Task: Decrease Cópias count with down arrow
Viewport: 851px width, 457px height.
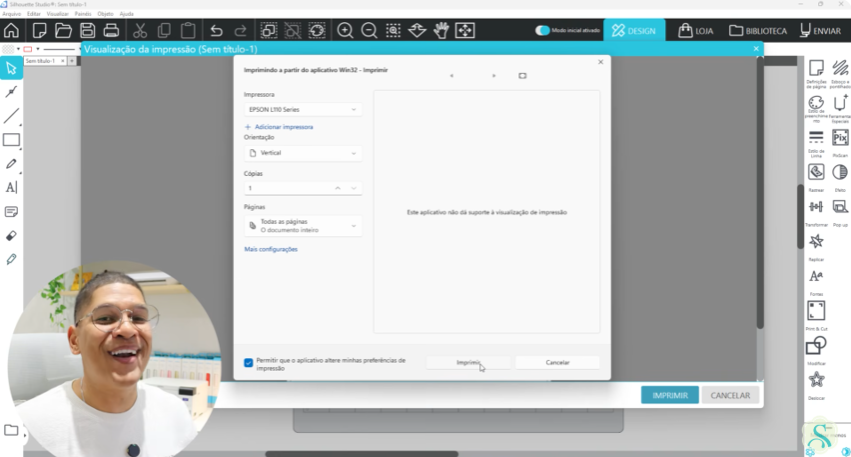Action: point(354,188)
